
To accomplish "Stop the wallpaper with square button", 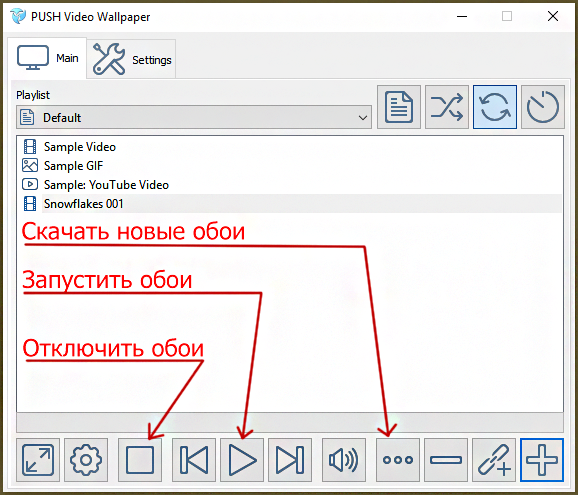I will (140, 460).
